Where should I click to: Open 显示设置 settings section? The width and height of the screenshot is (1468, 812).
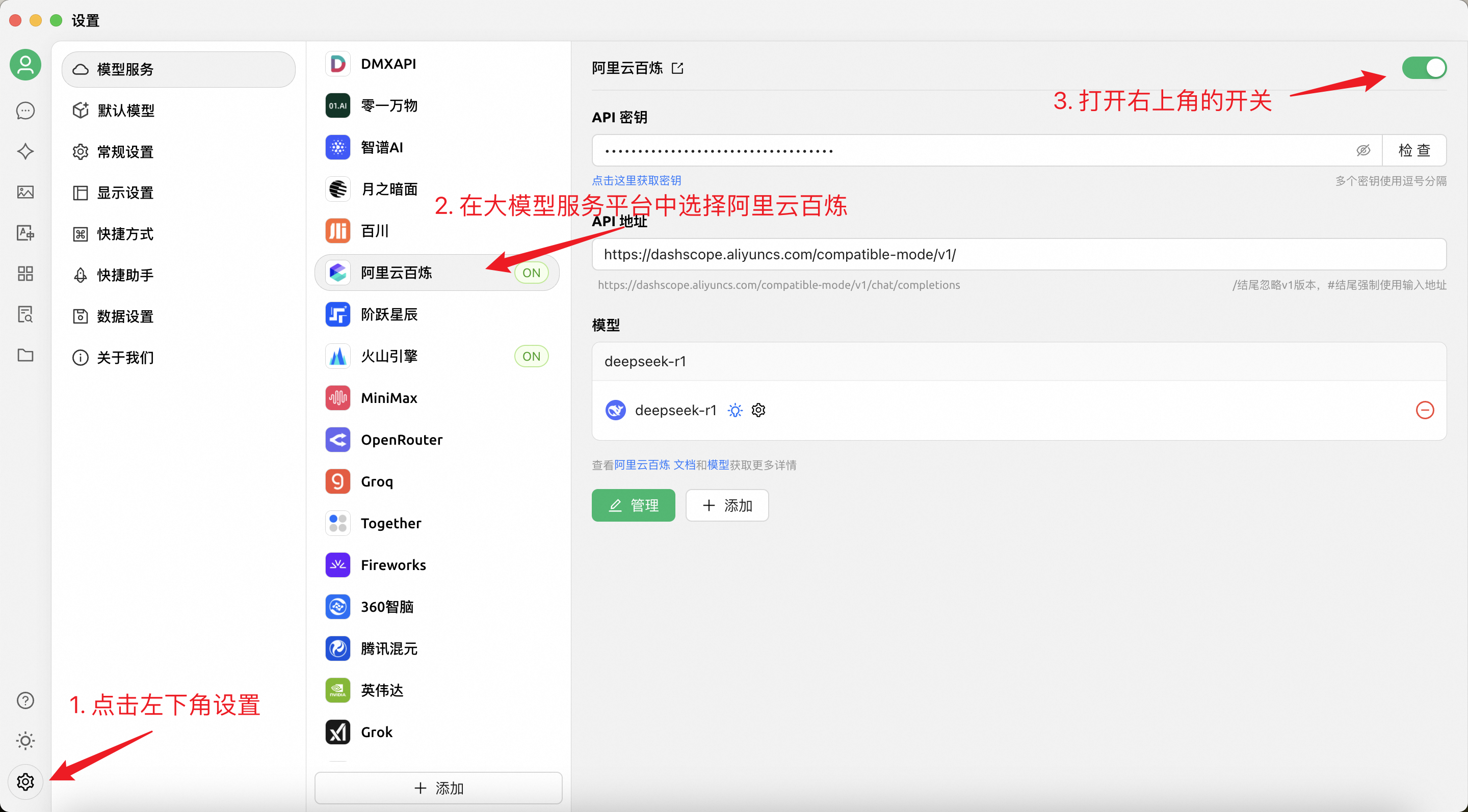tap(178, 193)
